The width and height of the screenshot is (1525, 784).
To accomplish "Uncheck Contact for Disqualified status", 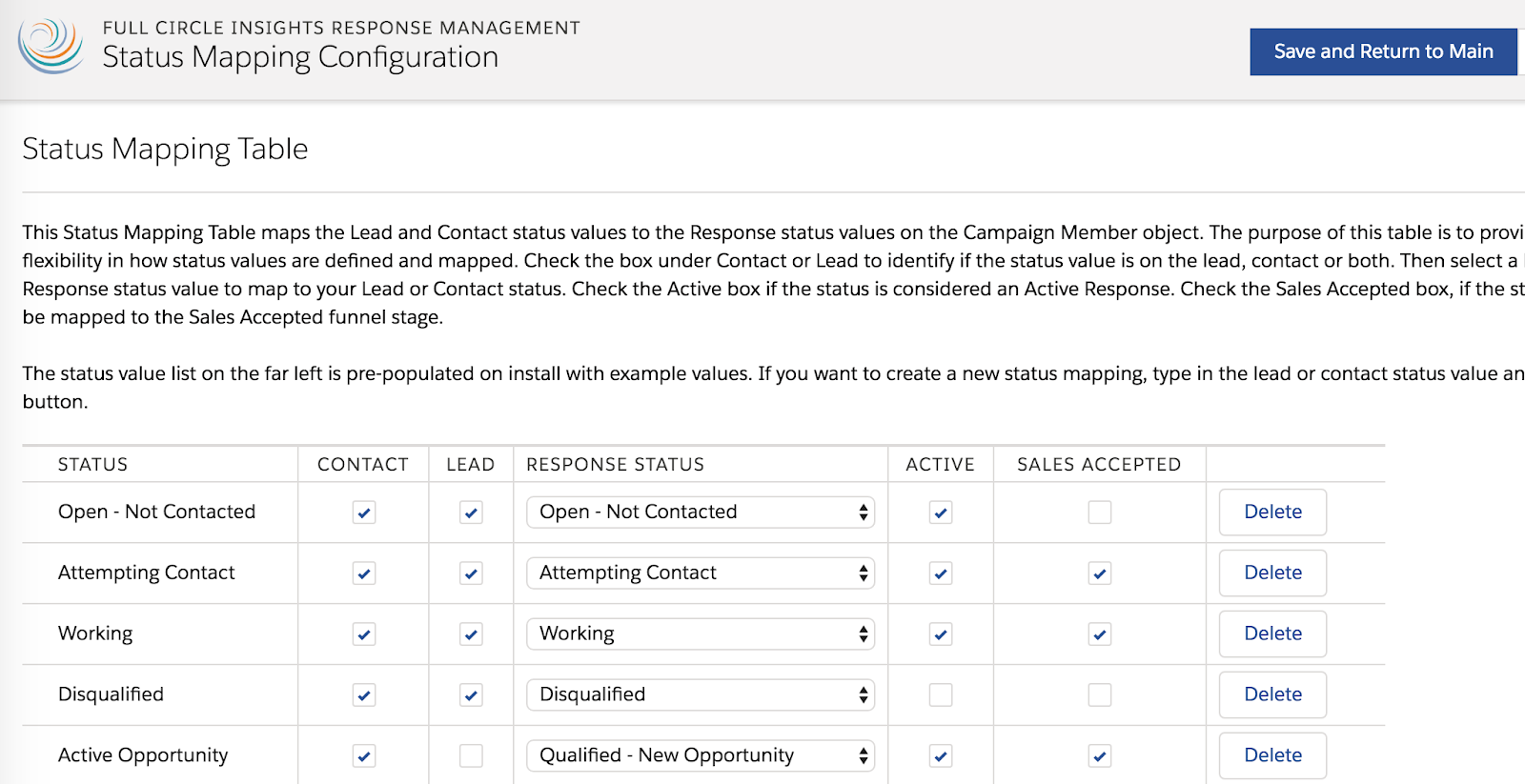I will (364, 695).
